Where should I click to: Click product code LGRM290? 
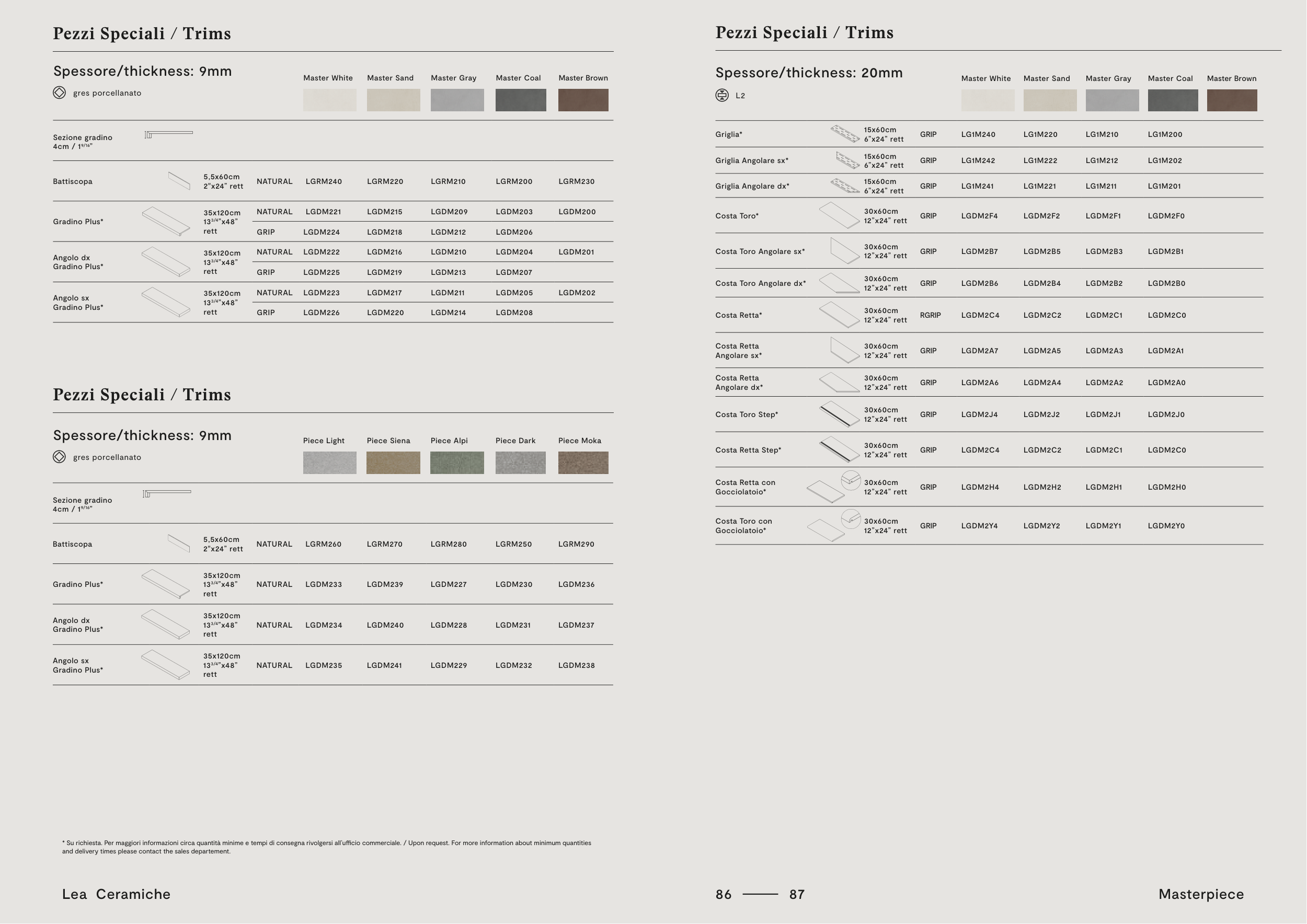click(x=576, y=544)
